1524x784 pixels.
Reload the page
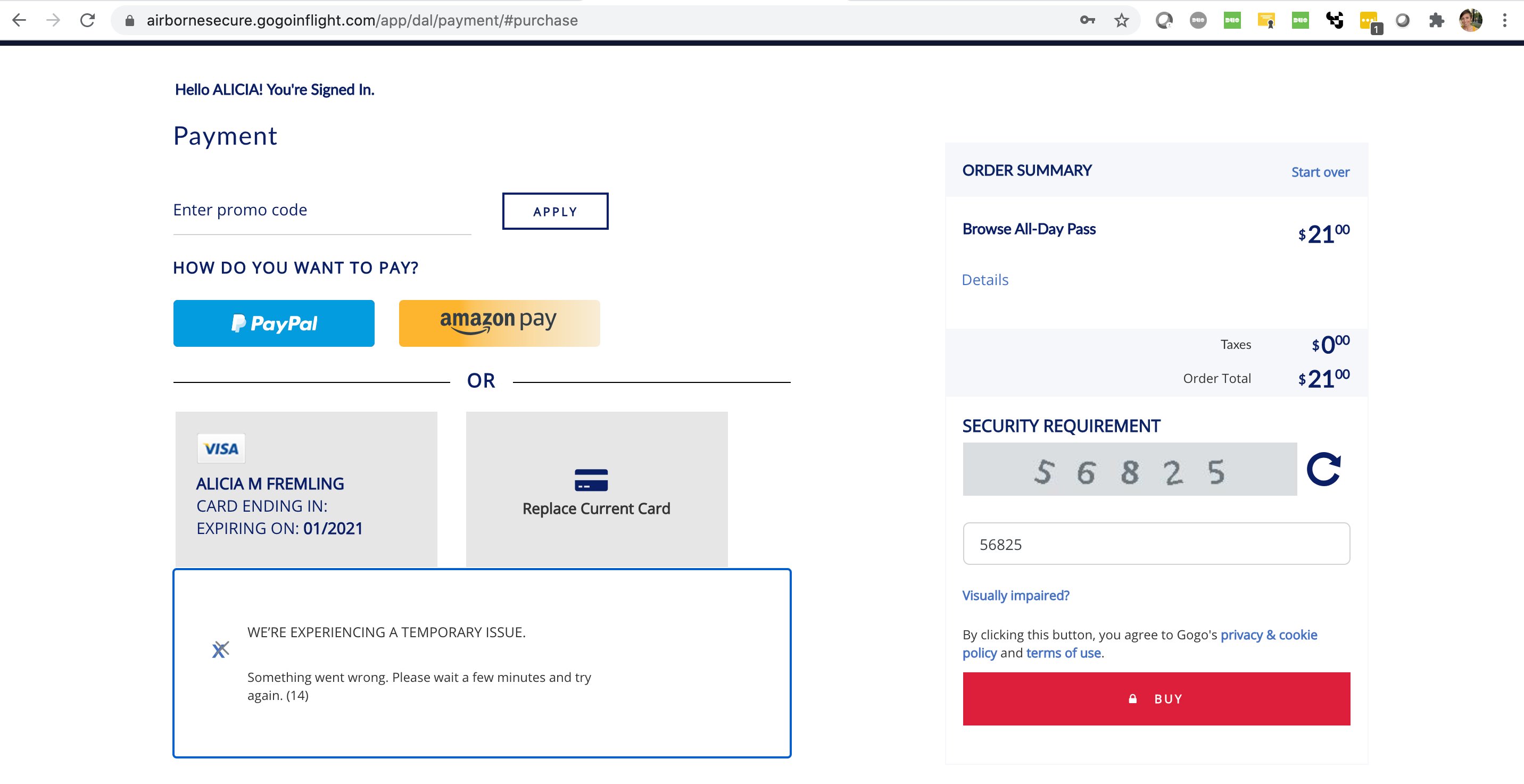88,21
